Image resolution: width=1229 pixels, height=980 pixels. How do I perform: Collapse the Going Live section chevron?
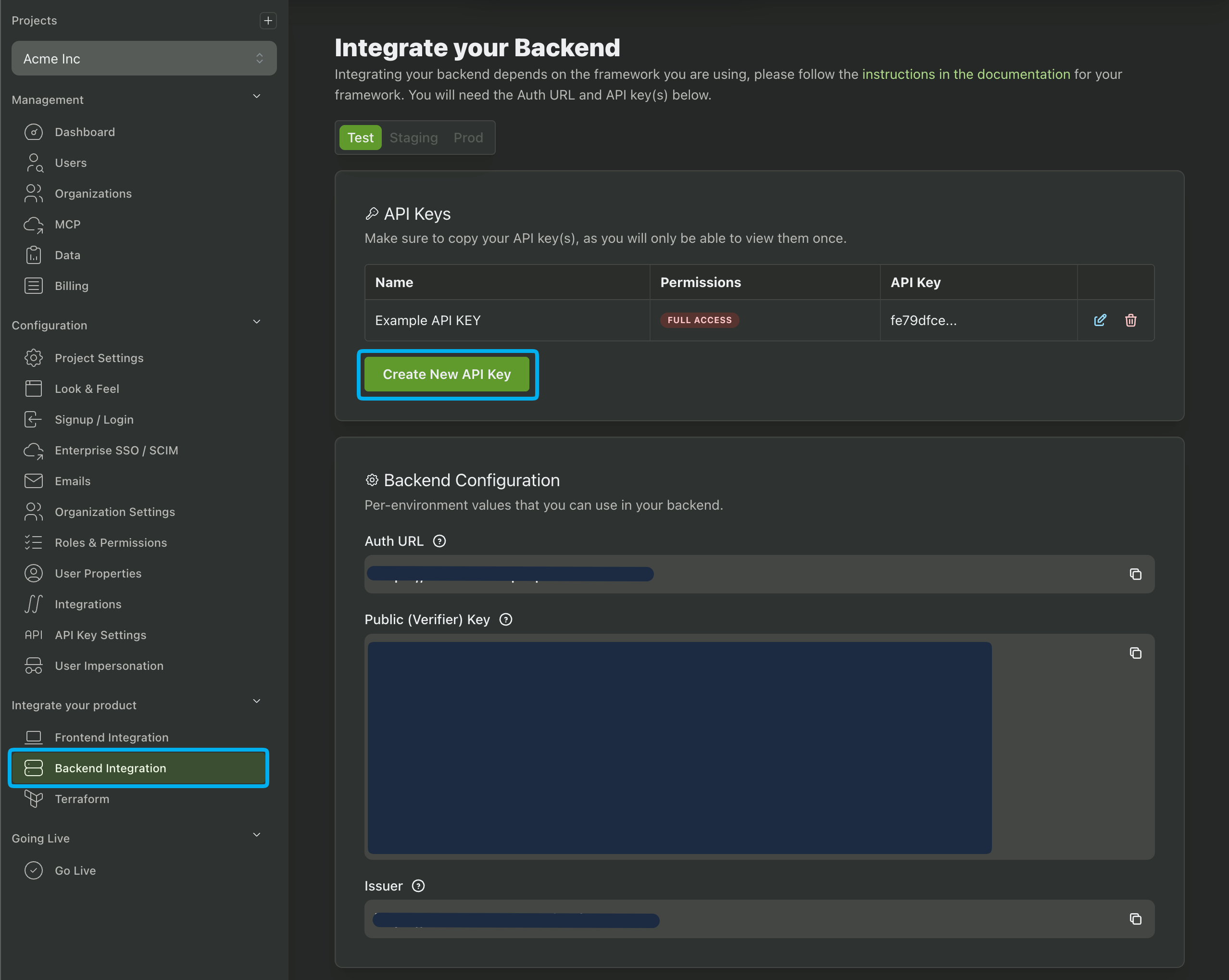click(x=256, y=835)
